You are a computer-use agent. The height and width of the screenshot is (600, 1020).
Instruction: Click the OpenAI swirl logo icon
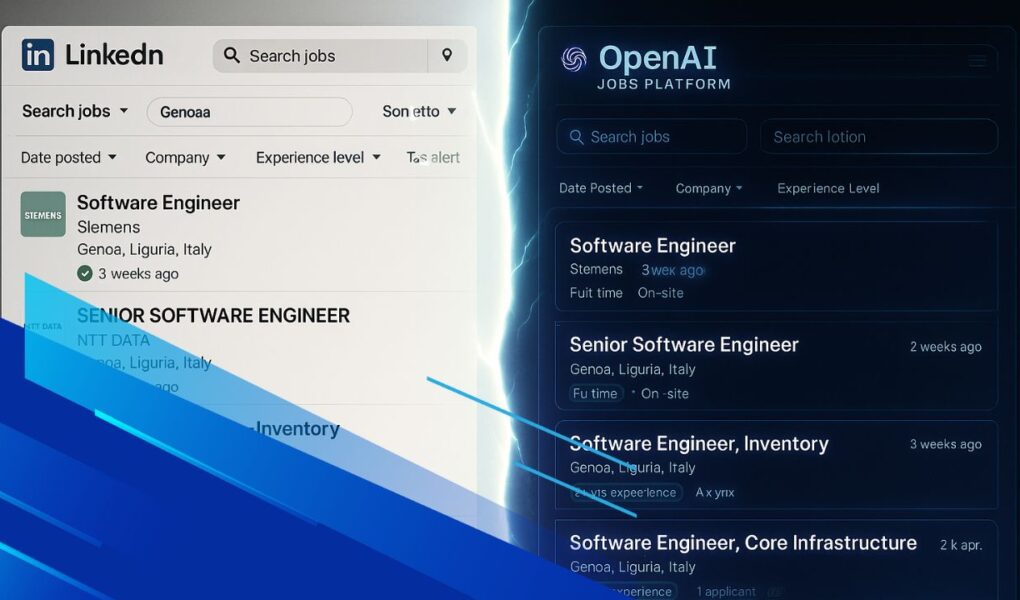[x=574, y=59]
